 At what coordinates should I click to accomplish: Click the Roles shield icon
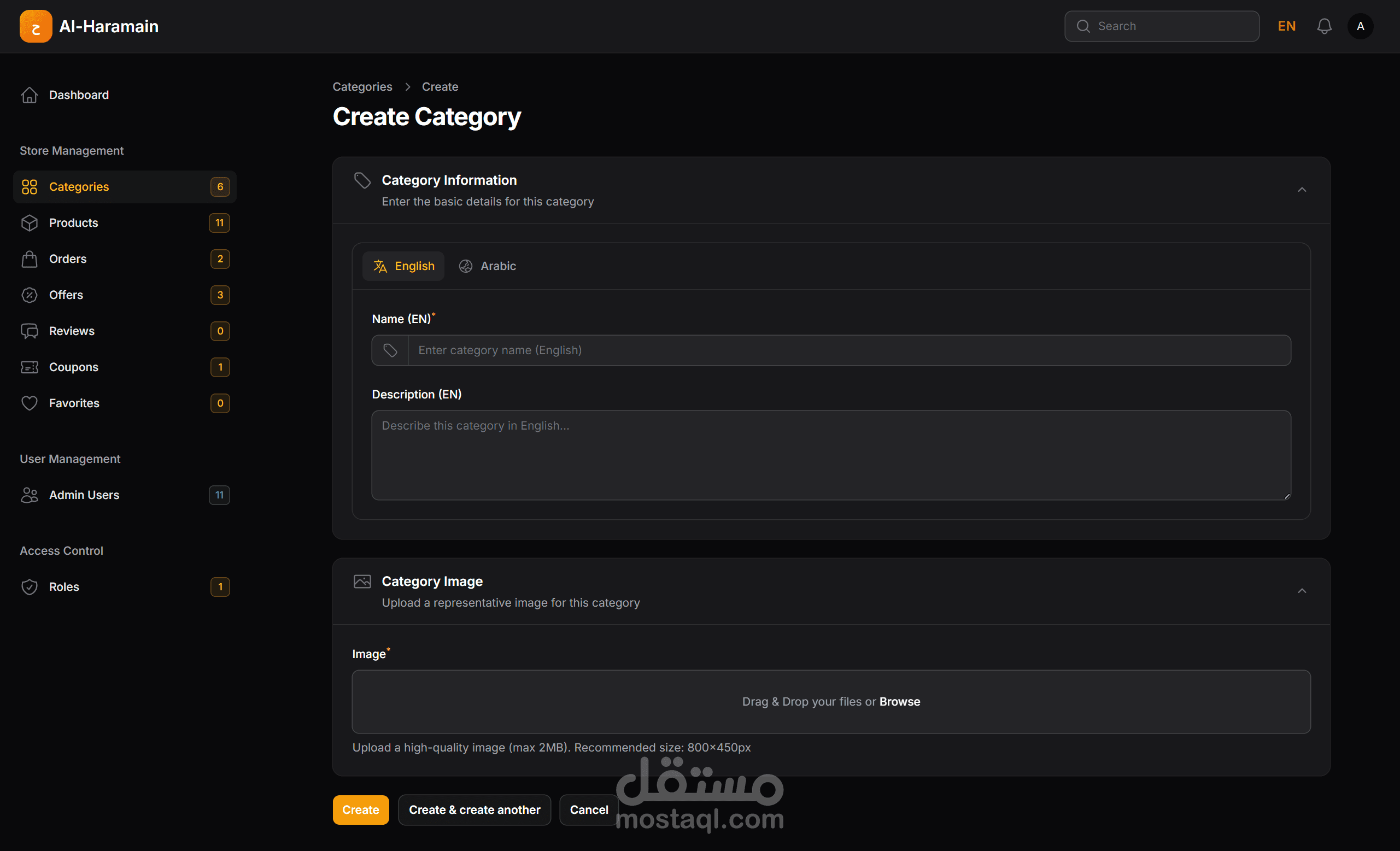[x=30, y=587]
